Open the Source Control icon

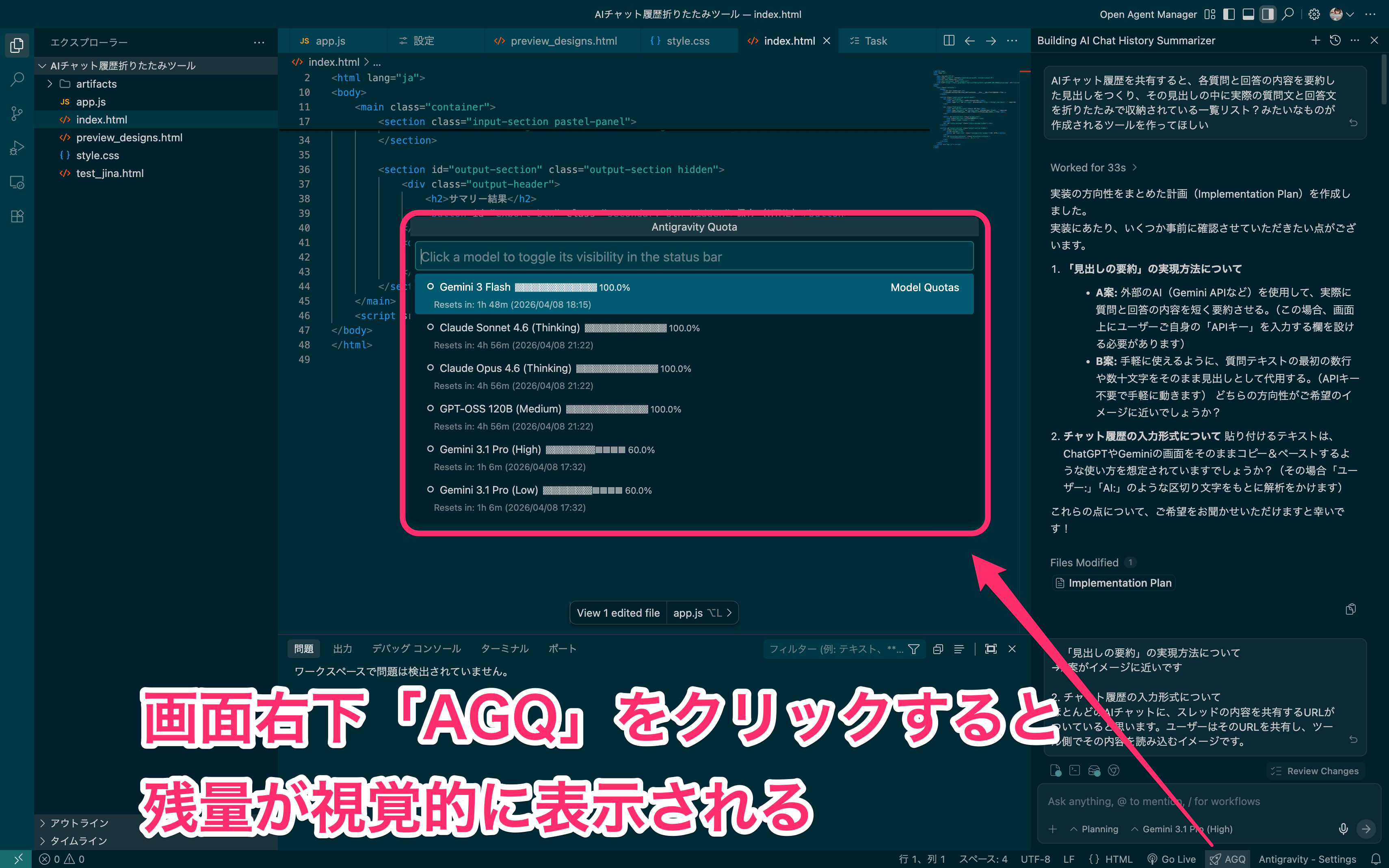click(16, 114)
